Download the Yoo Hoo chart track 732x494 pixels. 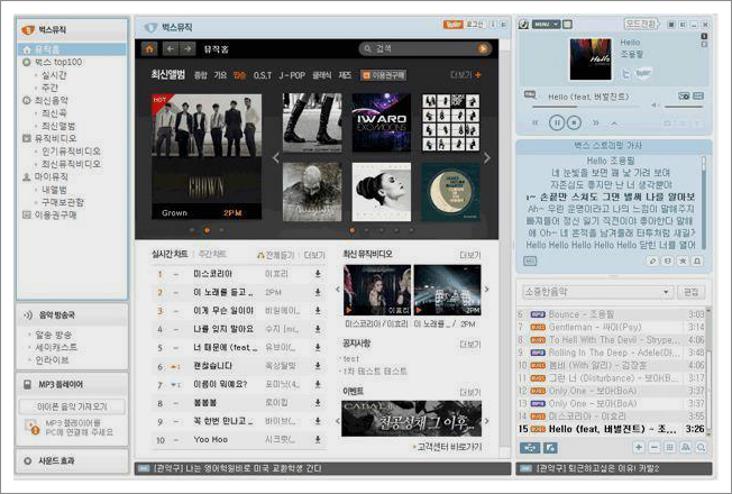[x=318, y=439]
